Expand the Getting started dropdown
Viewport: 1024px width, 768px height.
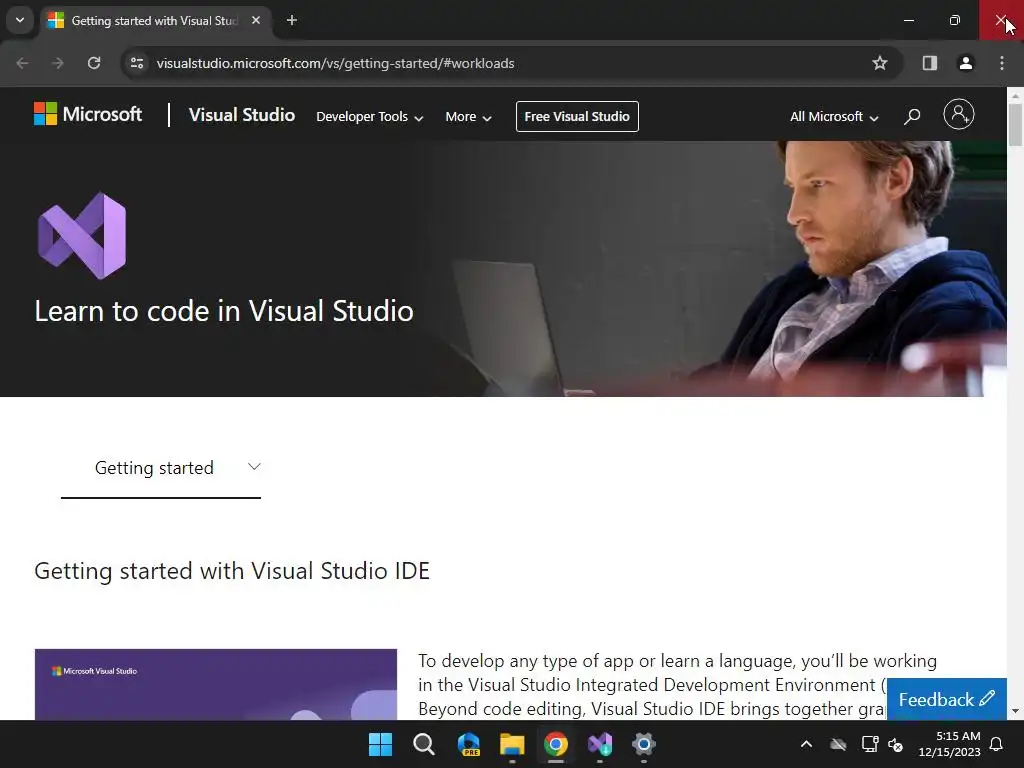click(161, 468)
